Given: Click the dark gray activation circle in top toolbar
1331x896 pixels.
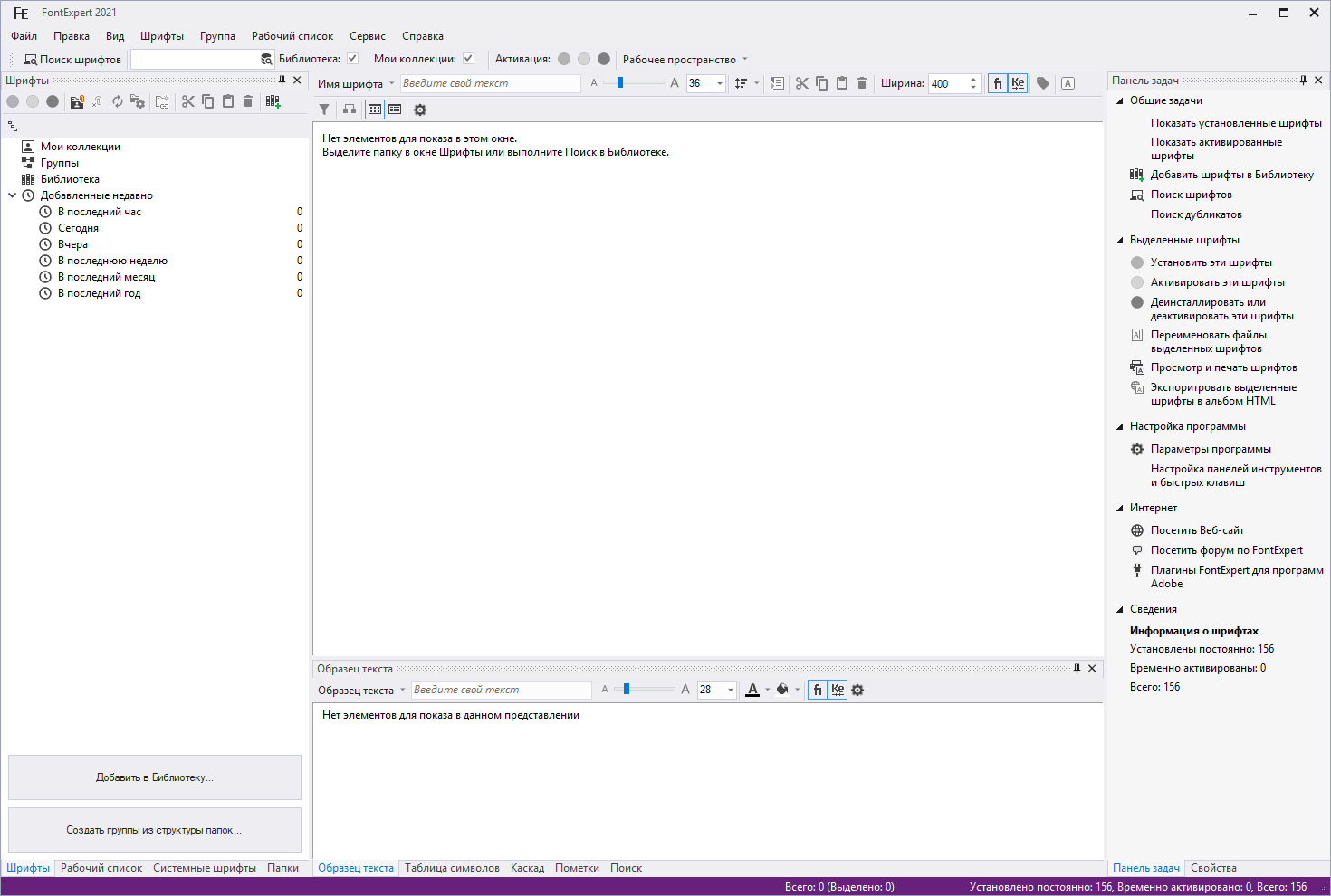Looking at the screenshot, I should pyautogui.click(x=604, y=59).
